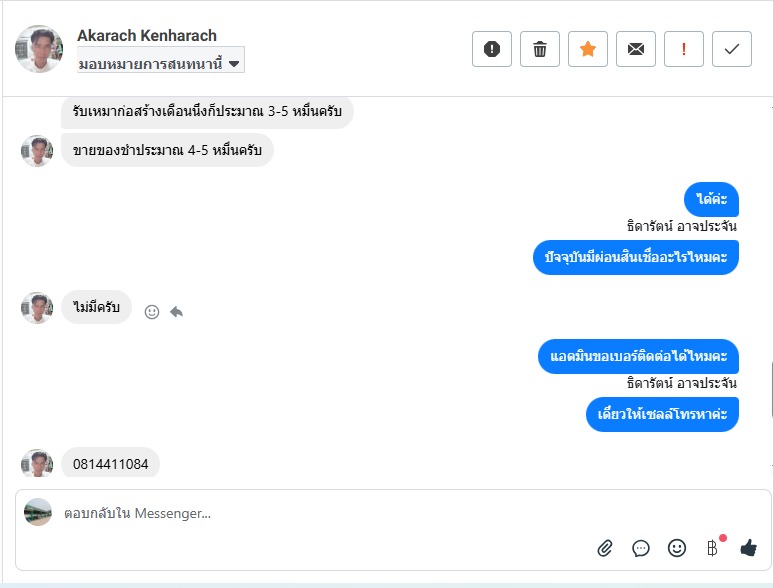Send a thumbs-up like
Image resolution: width=773 pixels, height=588 pixels.
[x=748, y=548]
